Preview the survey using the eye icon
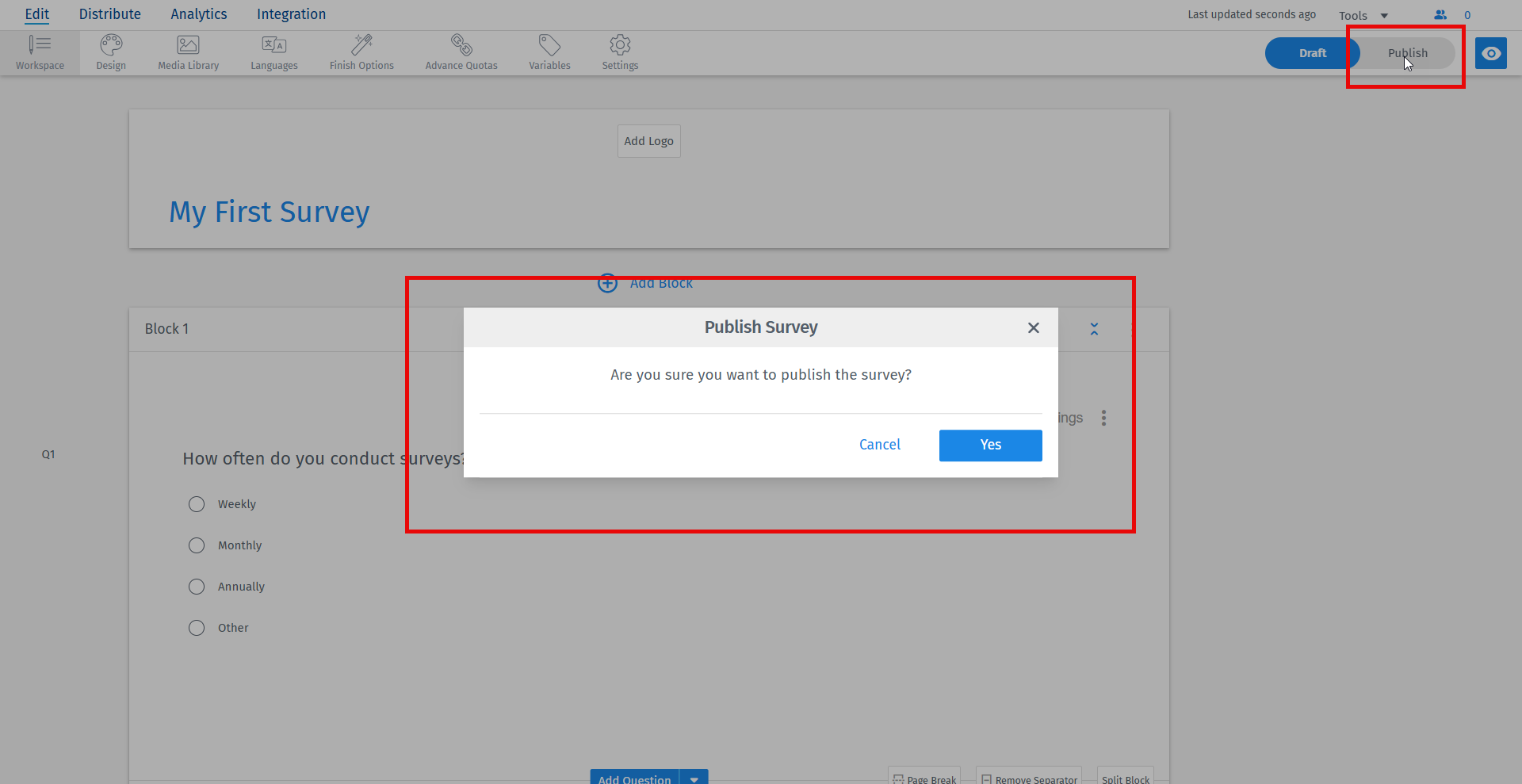This screenshot has width=1522, height=784. click(1491, 53)
